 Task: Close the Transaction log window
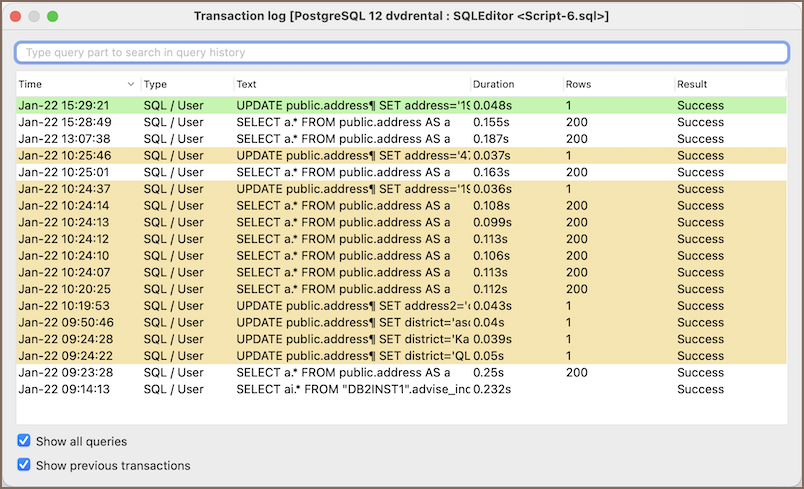15,17
